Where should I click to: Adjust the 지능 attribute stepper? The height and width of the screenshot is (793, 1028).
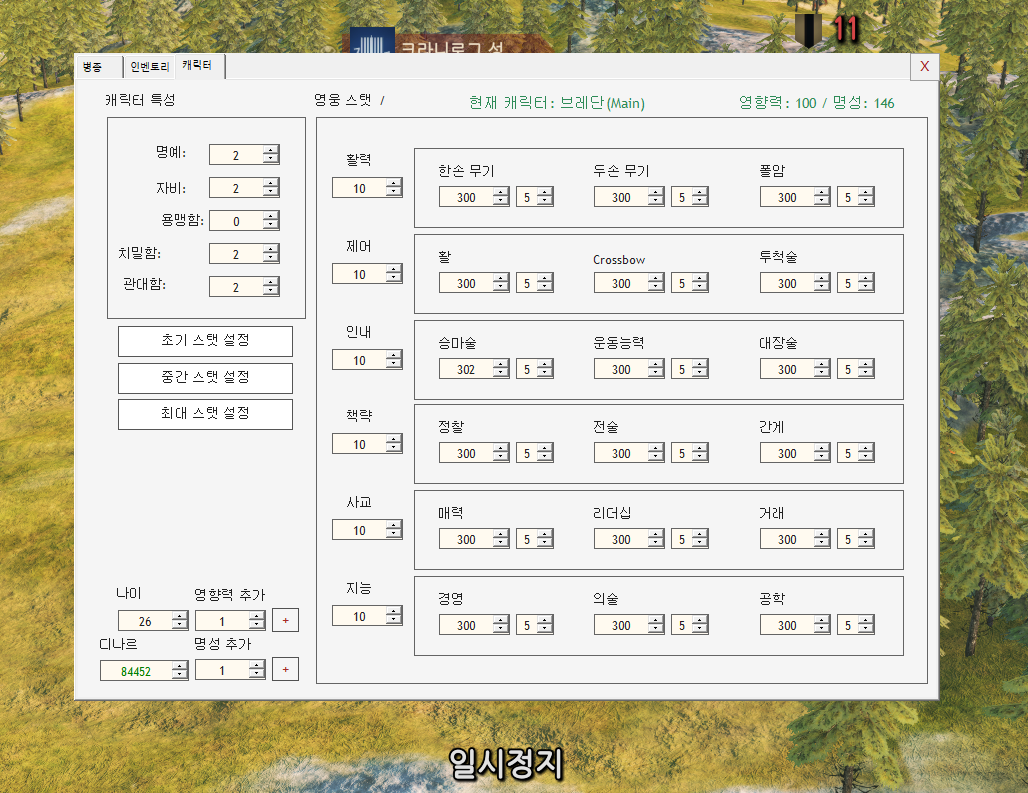pyautogui.click(x=393, y=615)
